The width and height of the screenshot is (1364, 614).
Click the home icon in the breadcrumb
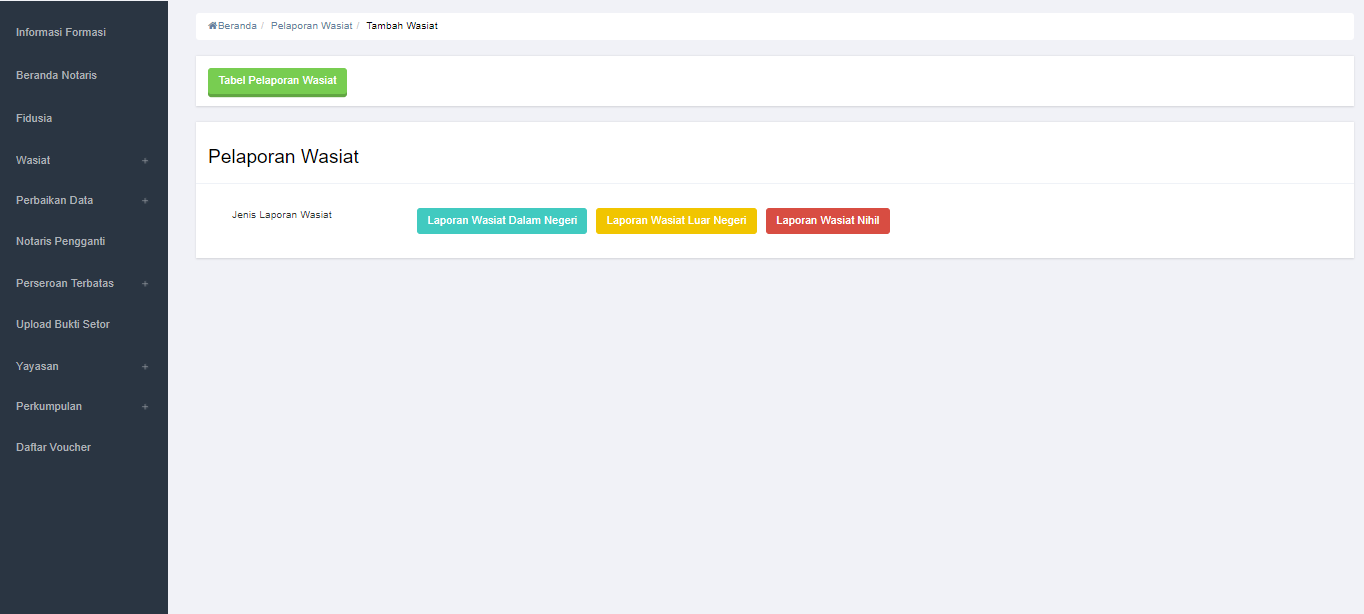(213, 26)
